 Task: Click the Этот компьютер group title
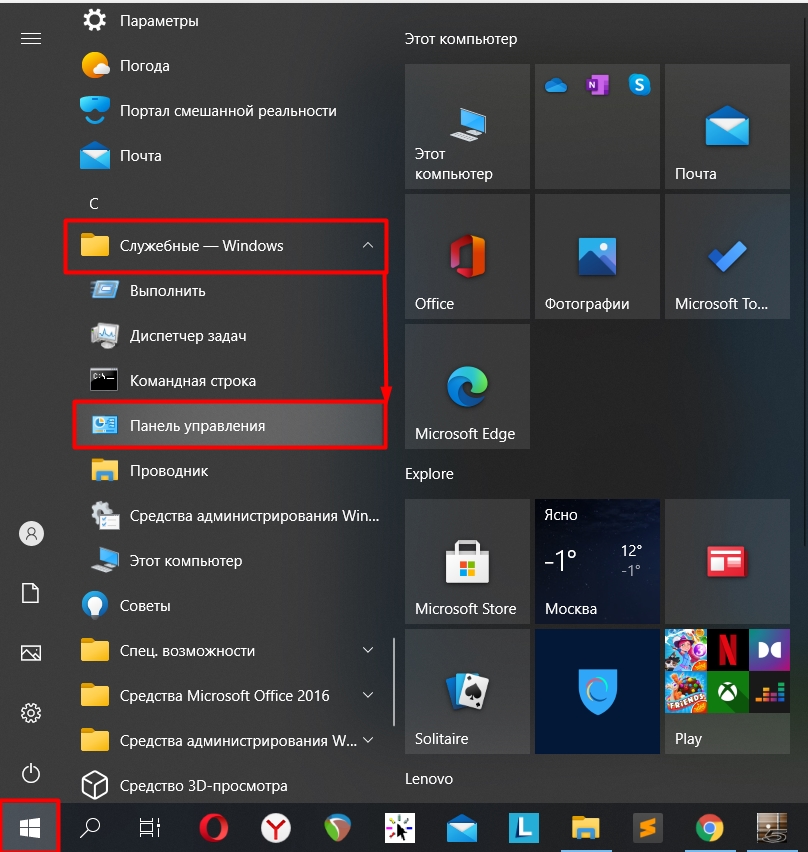point(461,39)
